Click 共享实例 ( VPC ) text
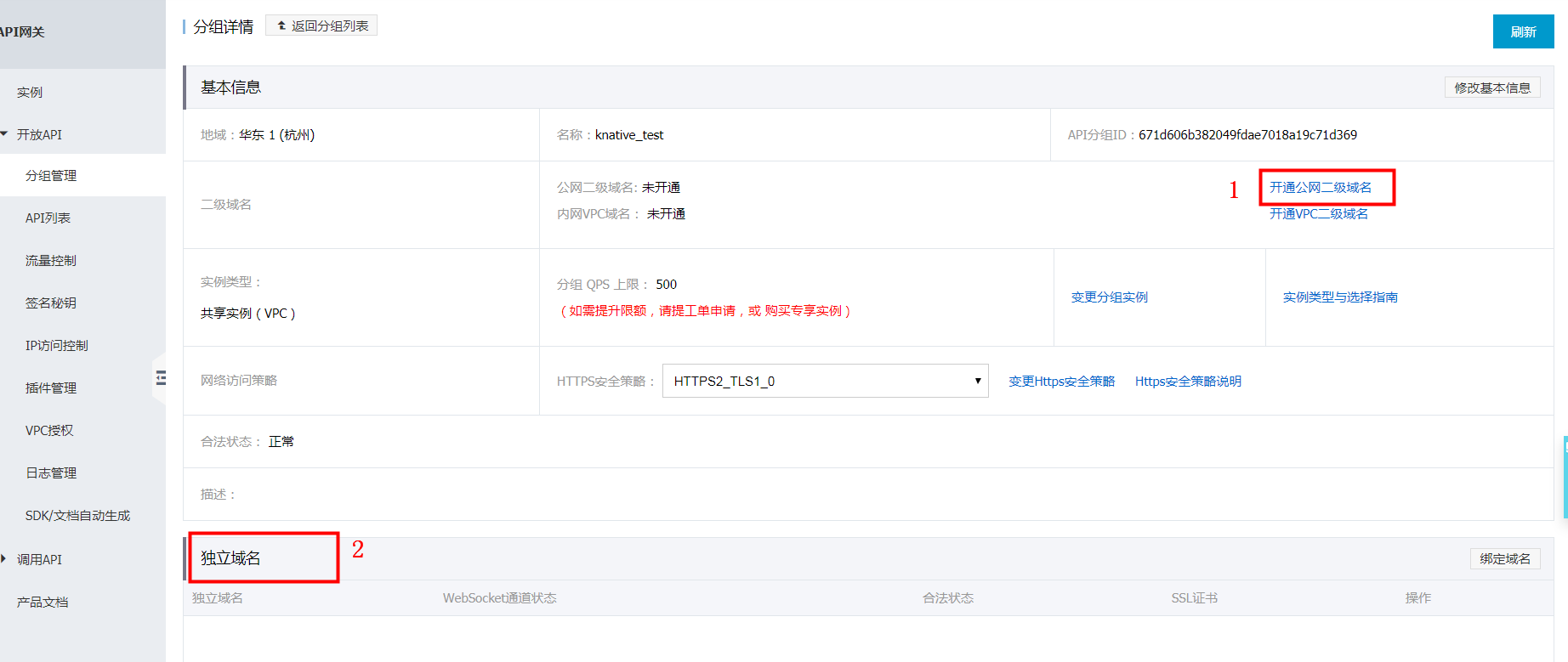Viewport: 1568px width, 662px height. point(247,313)
